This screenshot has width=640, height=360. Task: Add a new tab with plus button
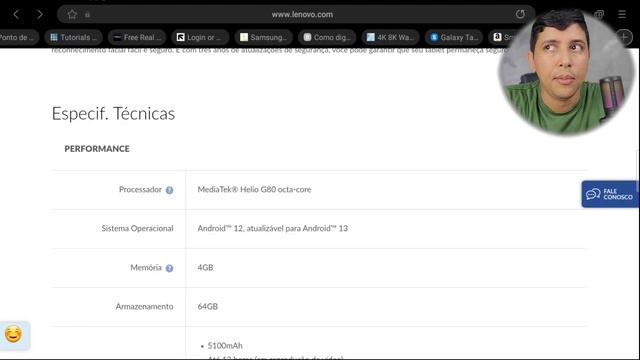tap(624, 37)
